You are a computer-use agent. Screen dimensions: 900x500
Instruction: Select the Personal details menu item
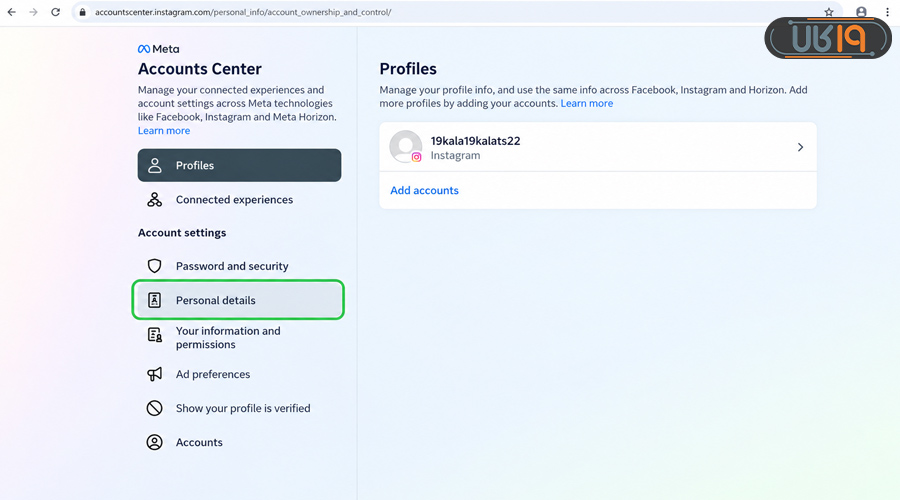tap(238, 300)
